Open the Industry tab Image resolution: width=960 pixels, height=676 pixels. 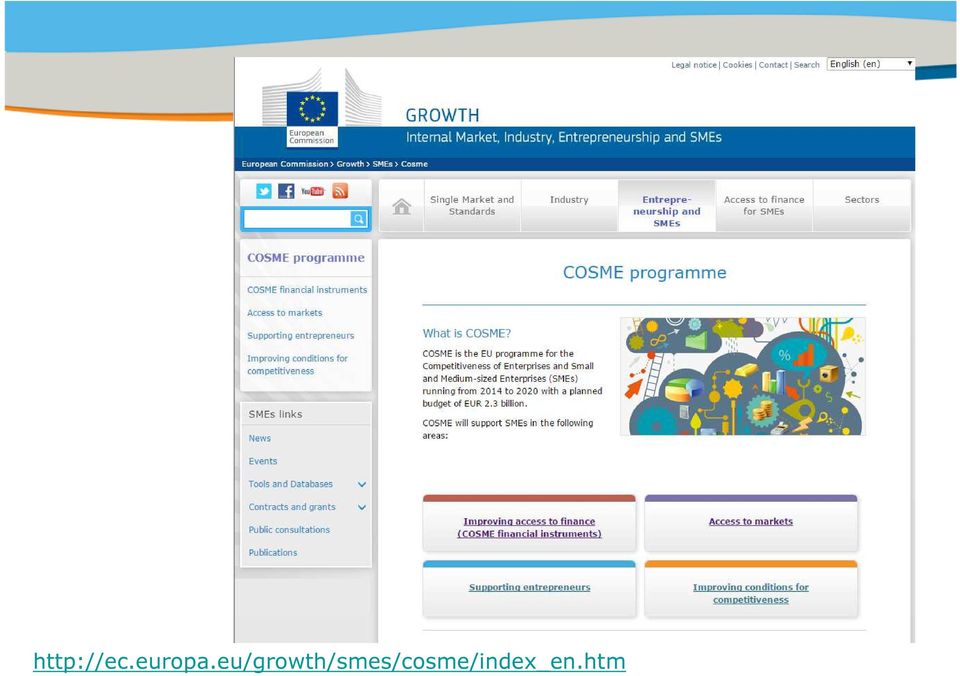pyautogui.click(x=569, y=206)
